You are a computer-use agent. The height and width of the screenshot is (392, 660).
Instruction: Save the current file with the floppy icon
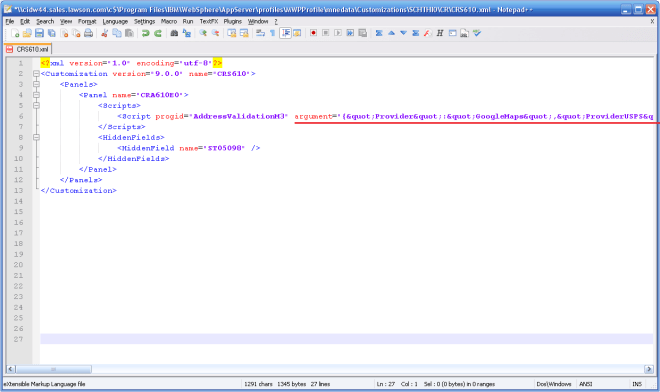[x=39, y=33]
